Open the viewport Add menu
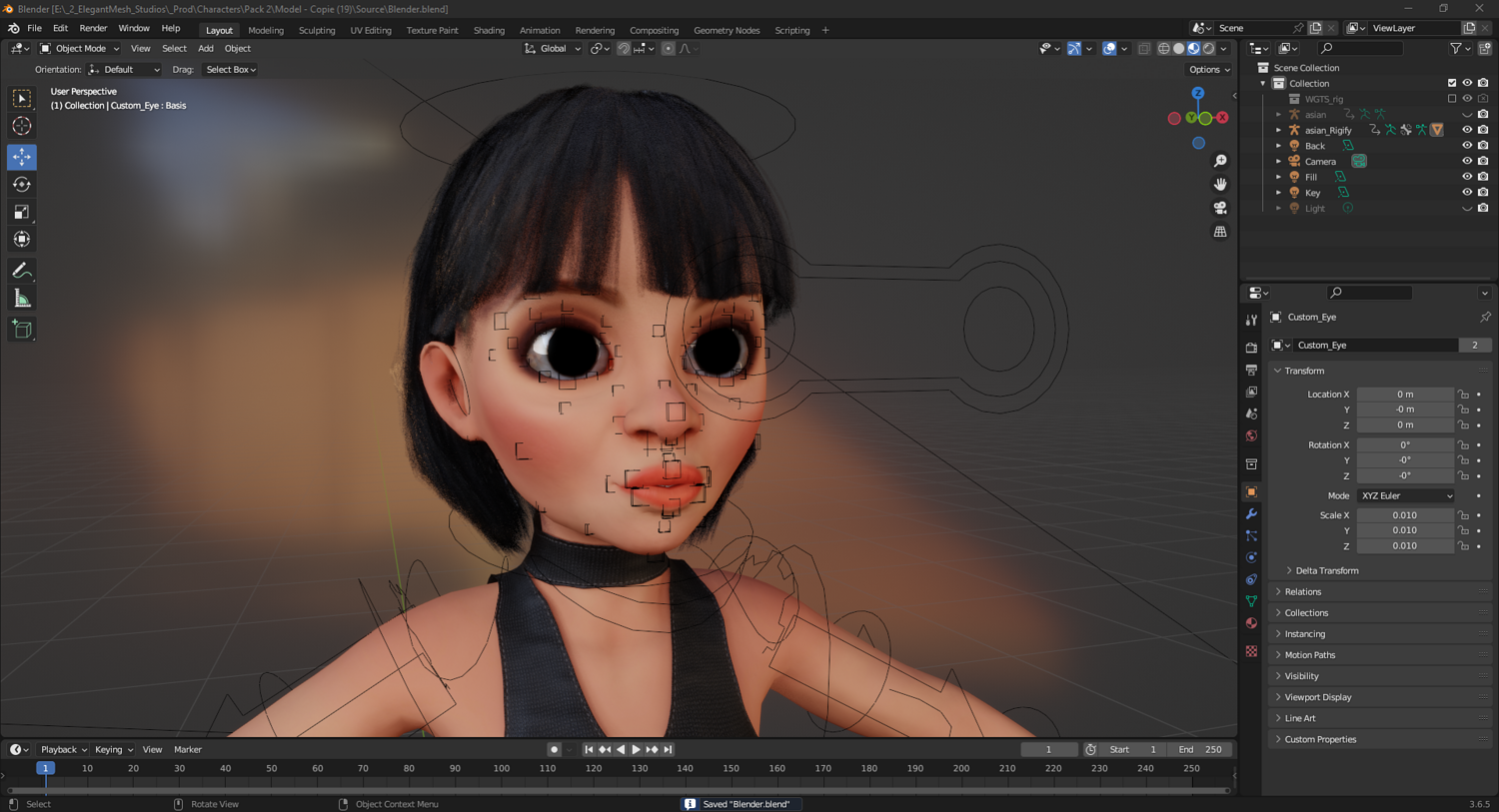This screenshot has height=812, width=1499. tap(205, 48)
